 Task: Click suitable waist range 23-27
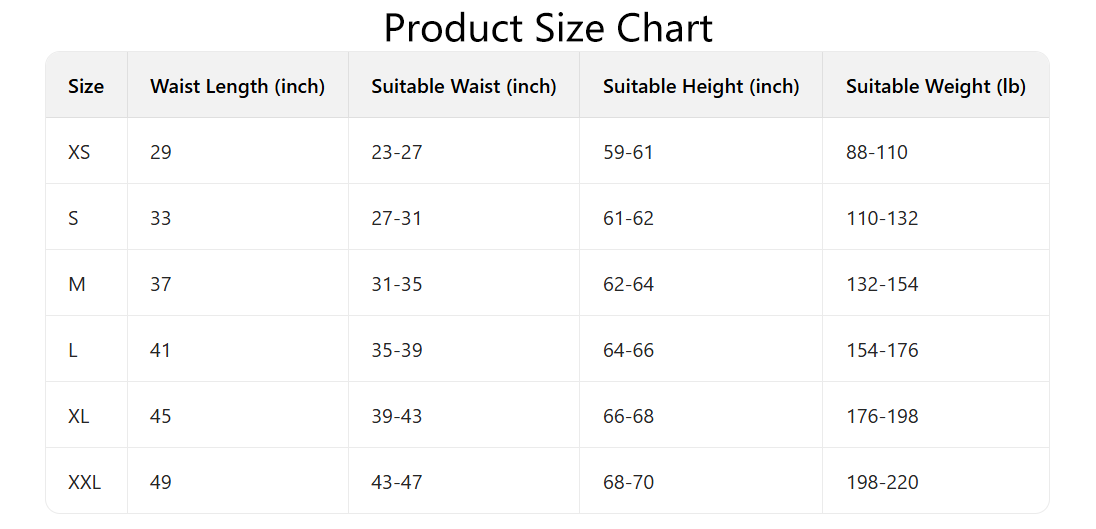396,153
